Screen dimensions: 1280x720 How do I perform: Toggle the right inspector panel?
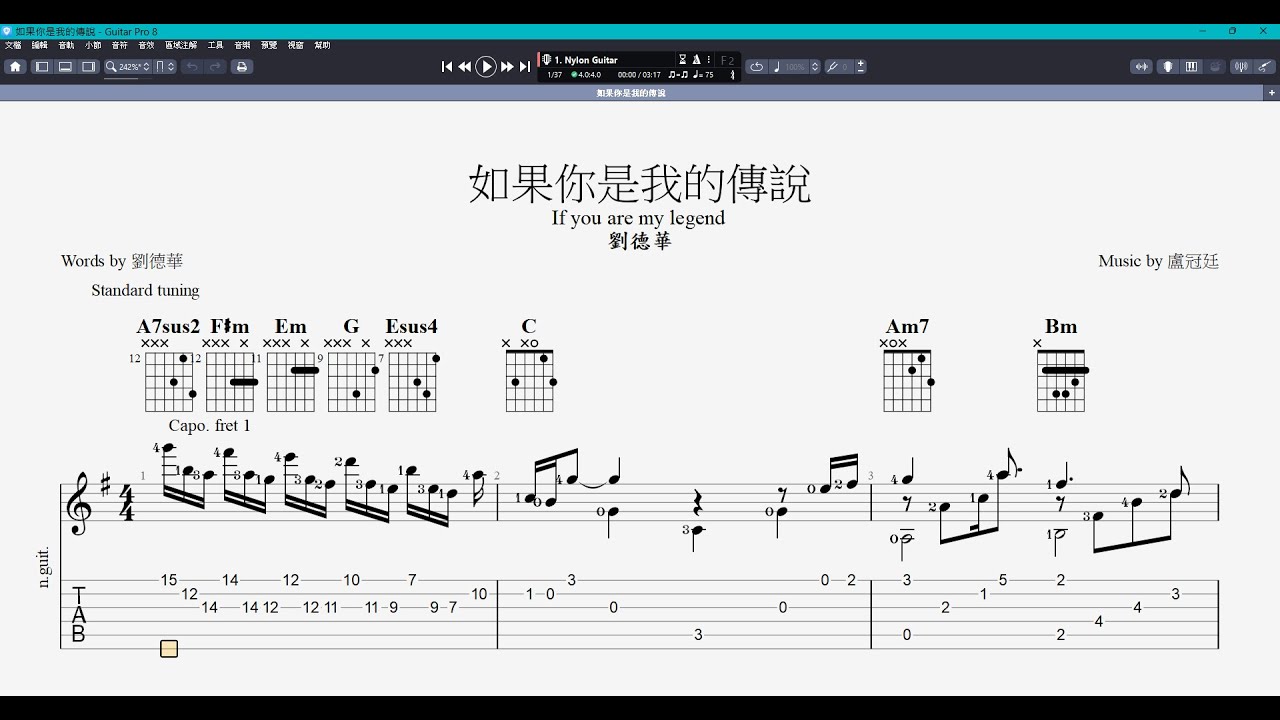pos(88,67)
